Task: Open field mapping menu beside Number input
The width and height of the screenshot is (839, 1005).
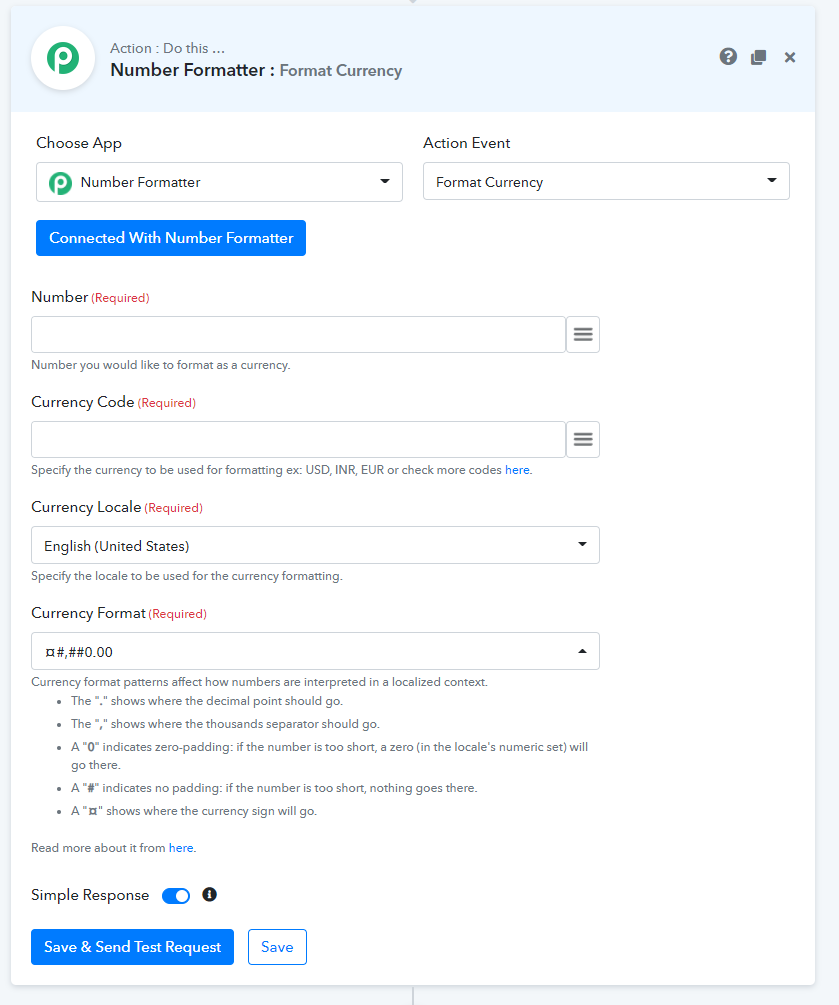Action: [x=583, y=334]
